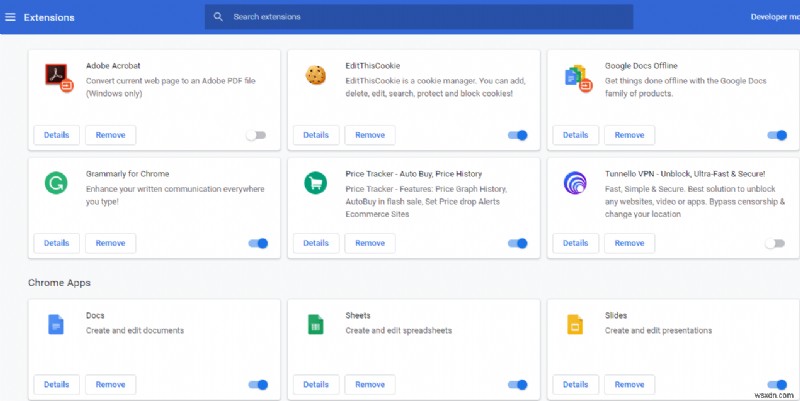Click the Slides app icon
Viewport: 800px width, 401px height.
point(575,324)
